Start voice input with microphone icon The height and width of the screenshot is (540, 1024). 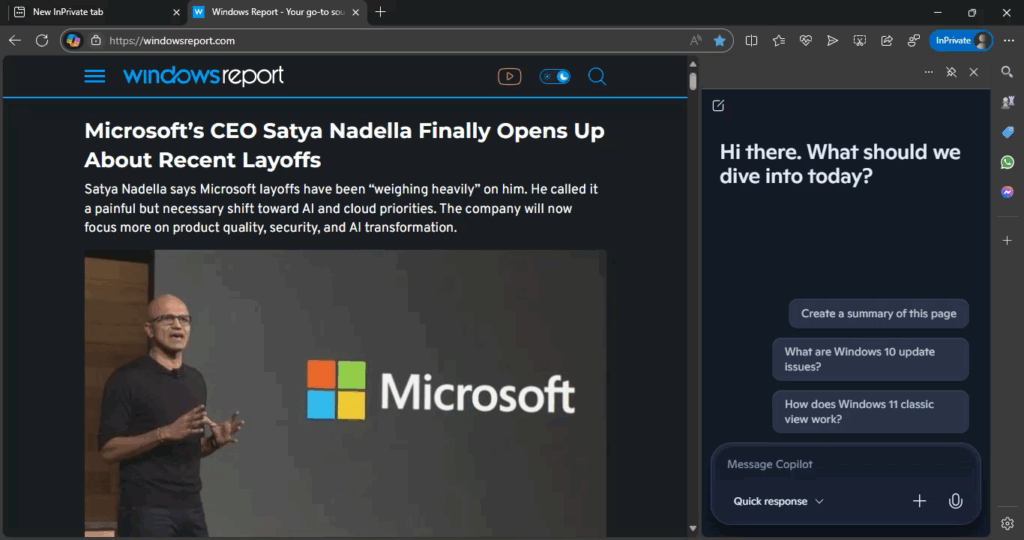pos(955,501)
